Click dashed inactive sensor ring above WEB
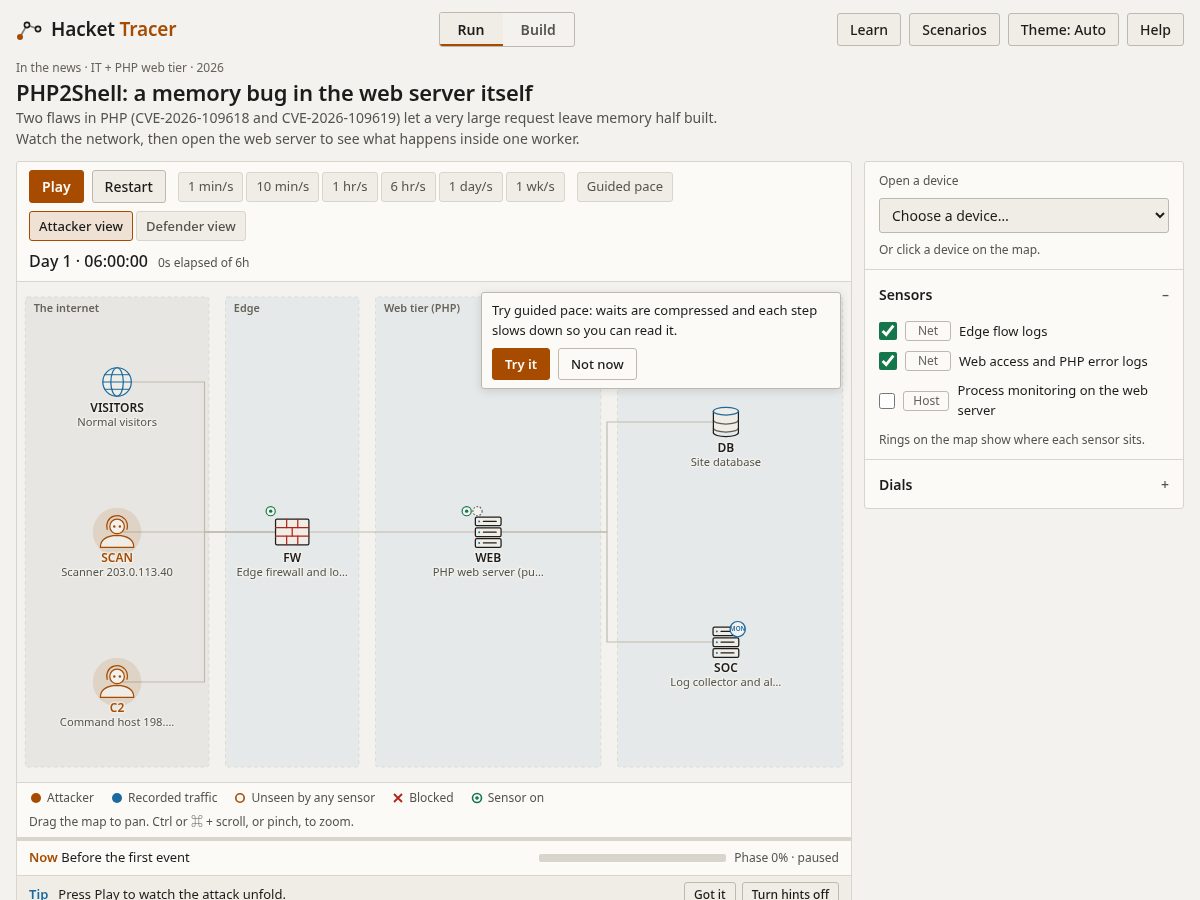1200x900 pixels. pos(478,511)
